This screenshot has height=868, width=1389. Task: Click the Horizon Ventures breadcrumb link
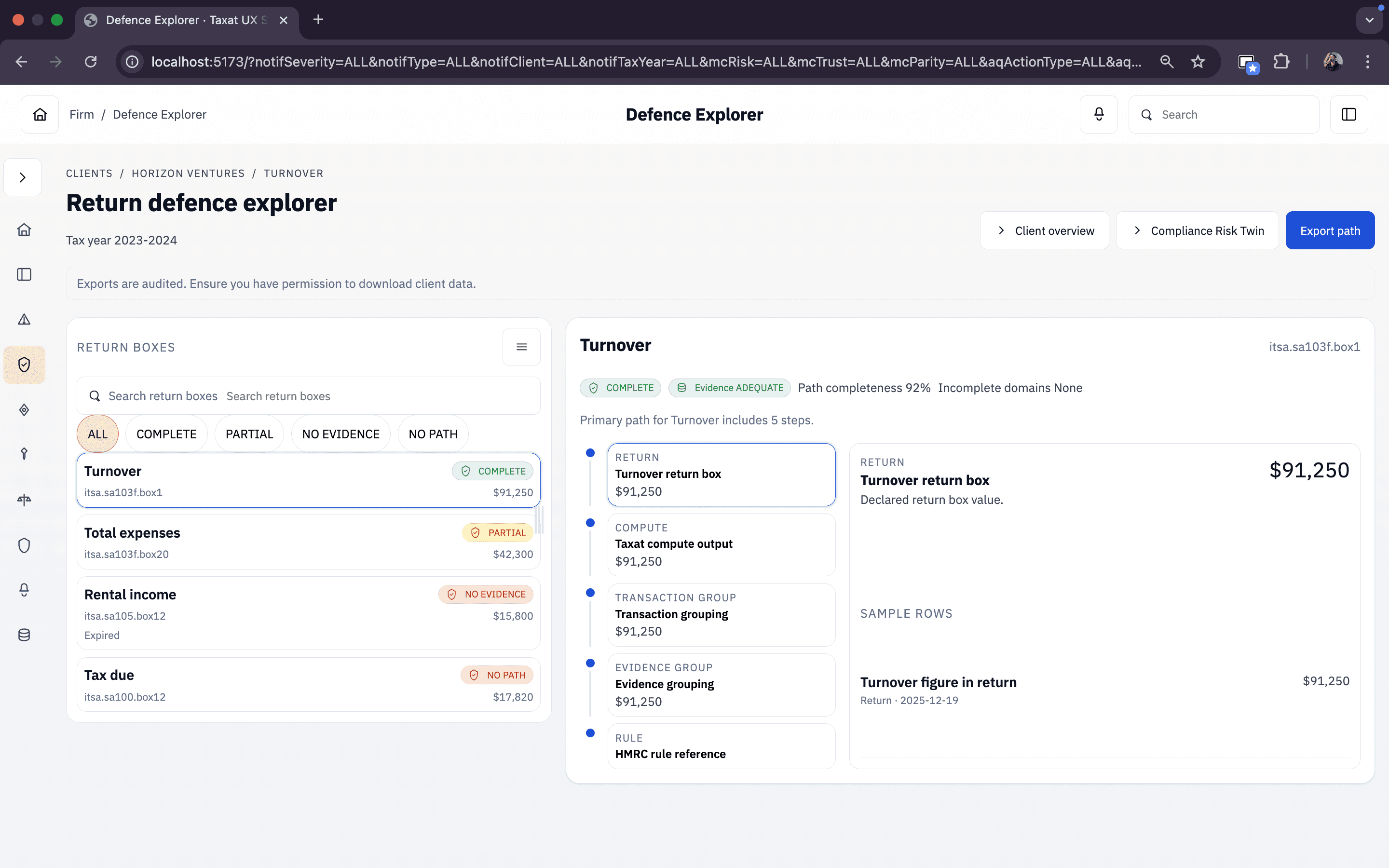pos(188,174)
